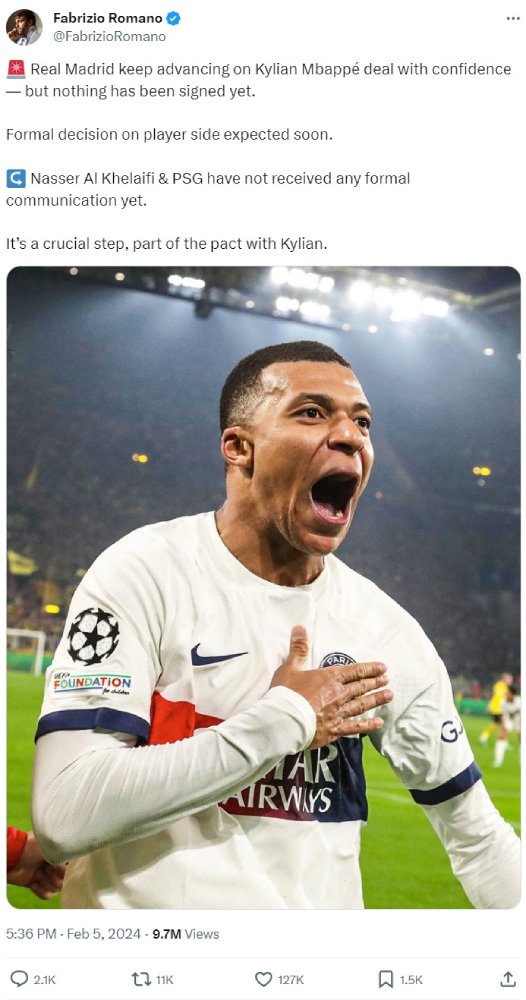Open the Mbappé photo attachment
The height and width of the screenshot is (1000, 526).
[x=263, y=587]
